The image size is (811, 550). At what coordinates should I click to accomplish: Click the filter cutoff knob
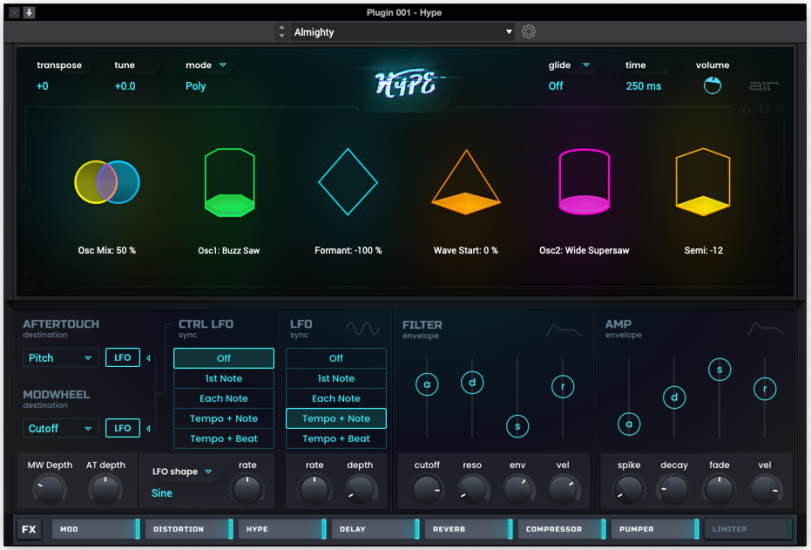tap(427, 489)
